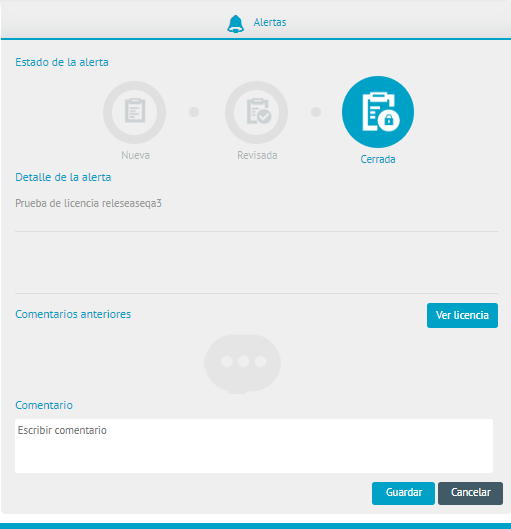
Task: Click the bell icon in Alertas header
Action: click(x=235, y=24)
